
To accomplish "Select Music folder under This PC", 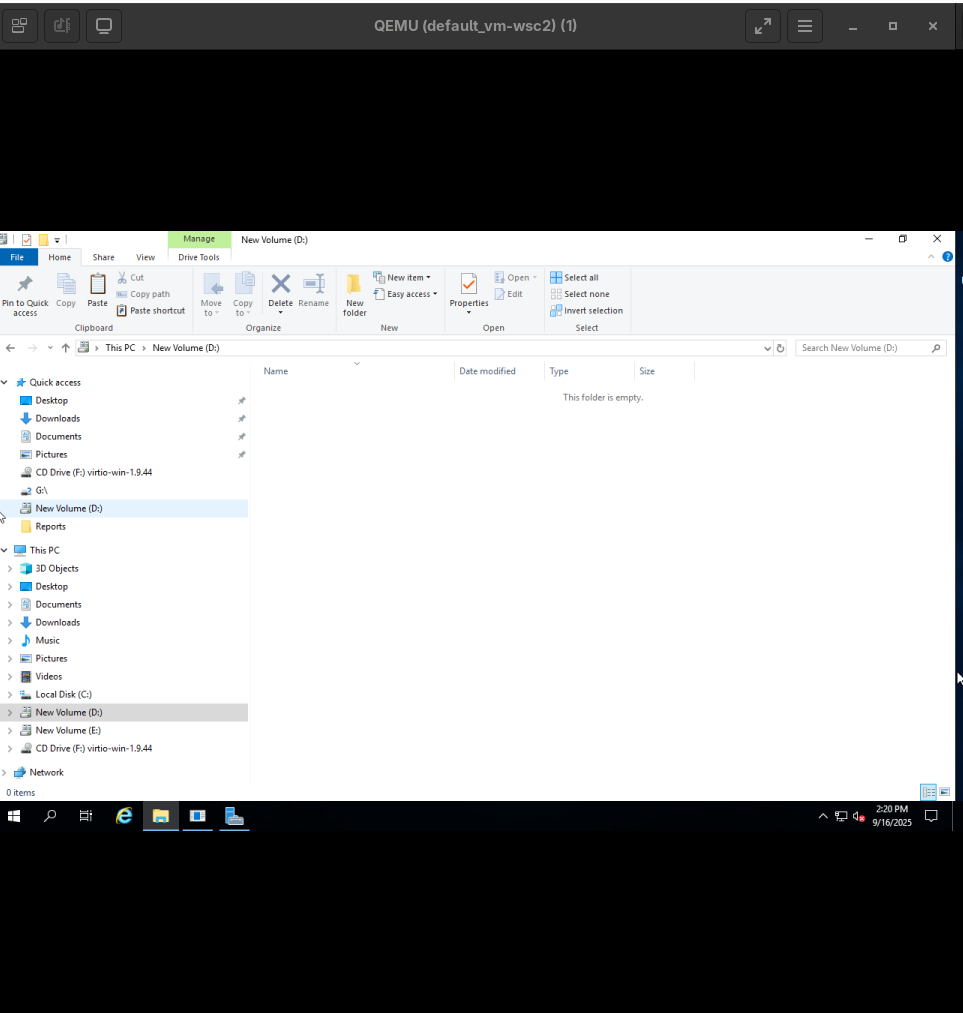I will tap(47, 641).
